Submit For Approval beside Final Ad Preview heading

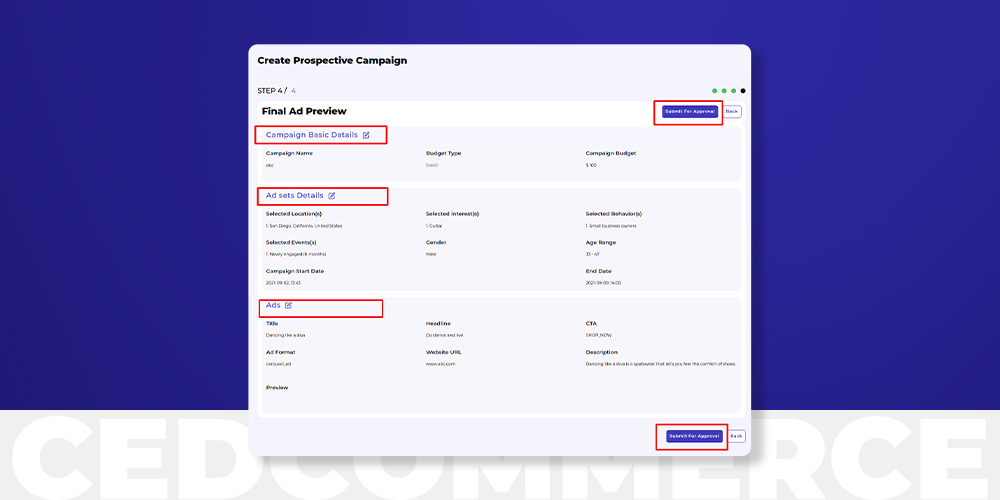coord(690,112)
